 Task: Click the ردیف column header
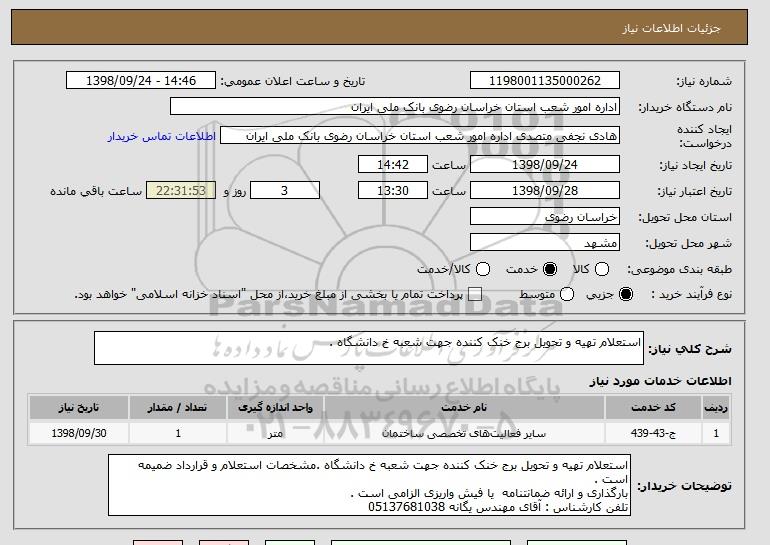click(x=716, y=408)
